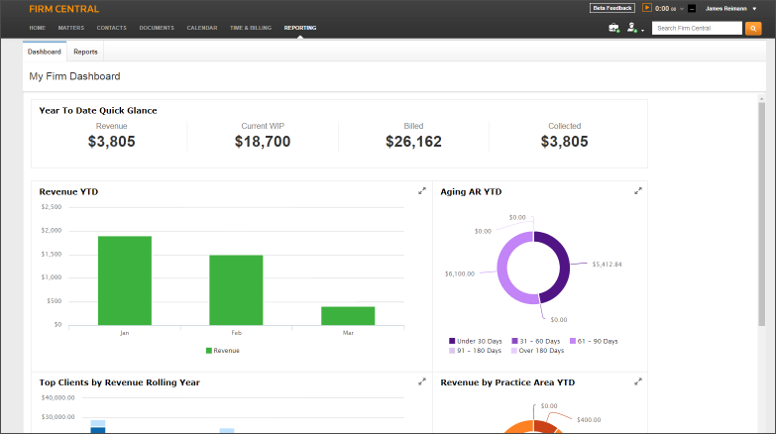Click the Firm Central logo link
Viewport: 776px width, 434px height.
(x=64, y=9)
